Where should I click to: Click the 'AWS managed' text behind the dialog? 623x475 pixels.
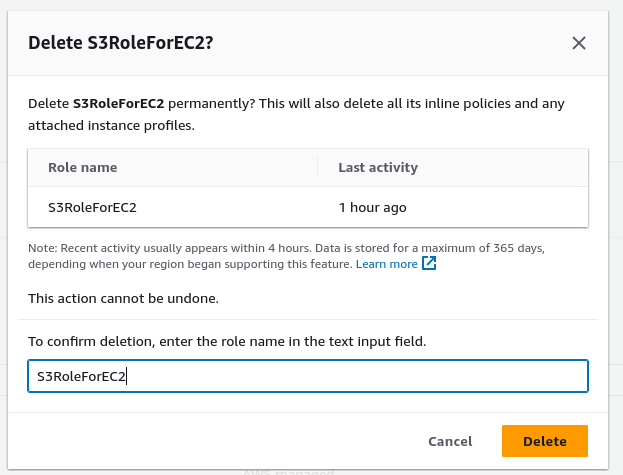[288, 472]
